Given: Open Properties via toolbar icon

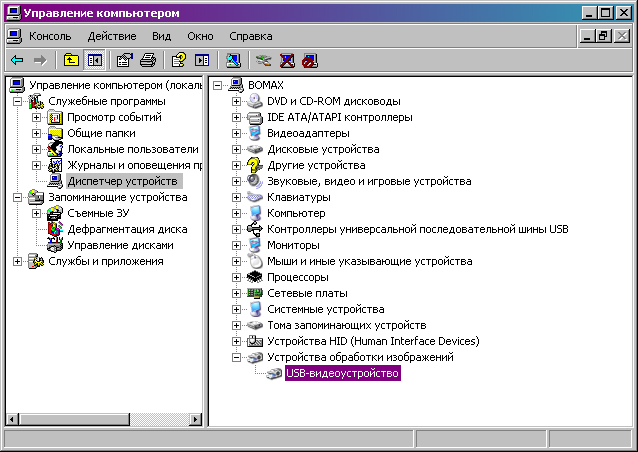Looking at the screenshot, I should point(125,61).
